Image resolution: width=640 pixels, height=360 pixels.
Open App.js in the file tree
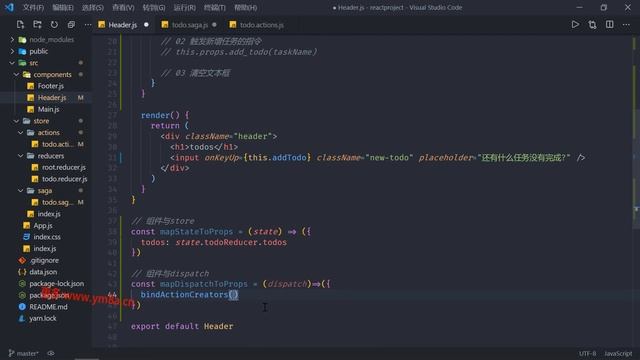click(x=42, y=225)
